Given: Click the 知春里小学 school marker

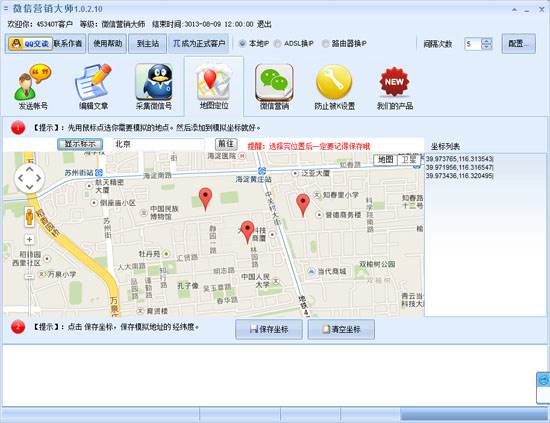Looking at the screenshot, I should click(317, 195).
